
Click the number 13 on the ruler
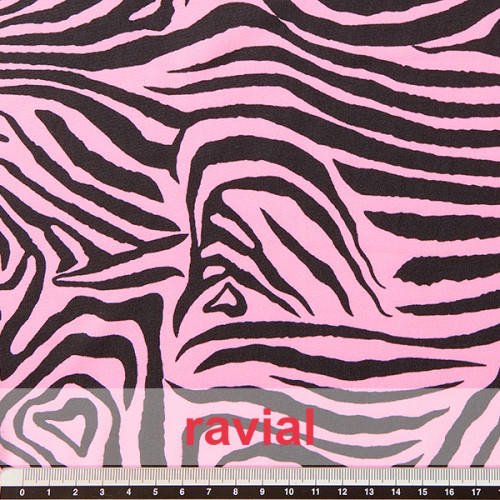coord(369,492)
